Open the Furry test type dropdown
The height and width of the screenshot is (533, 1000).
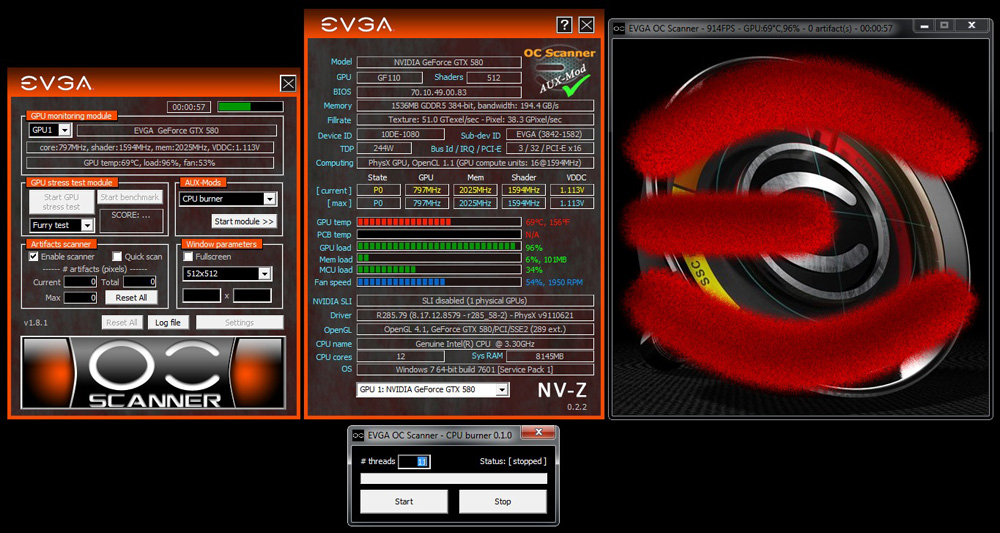[x=62, y=225]
